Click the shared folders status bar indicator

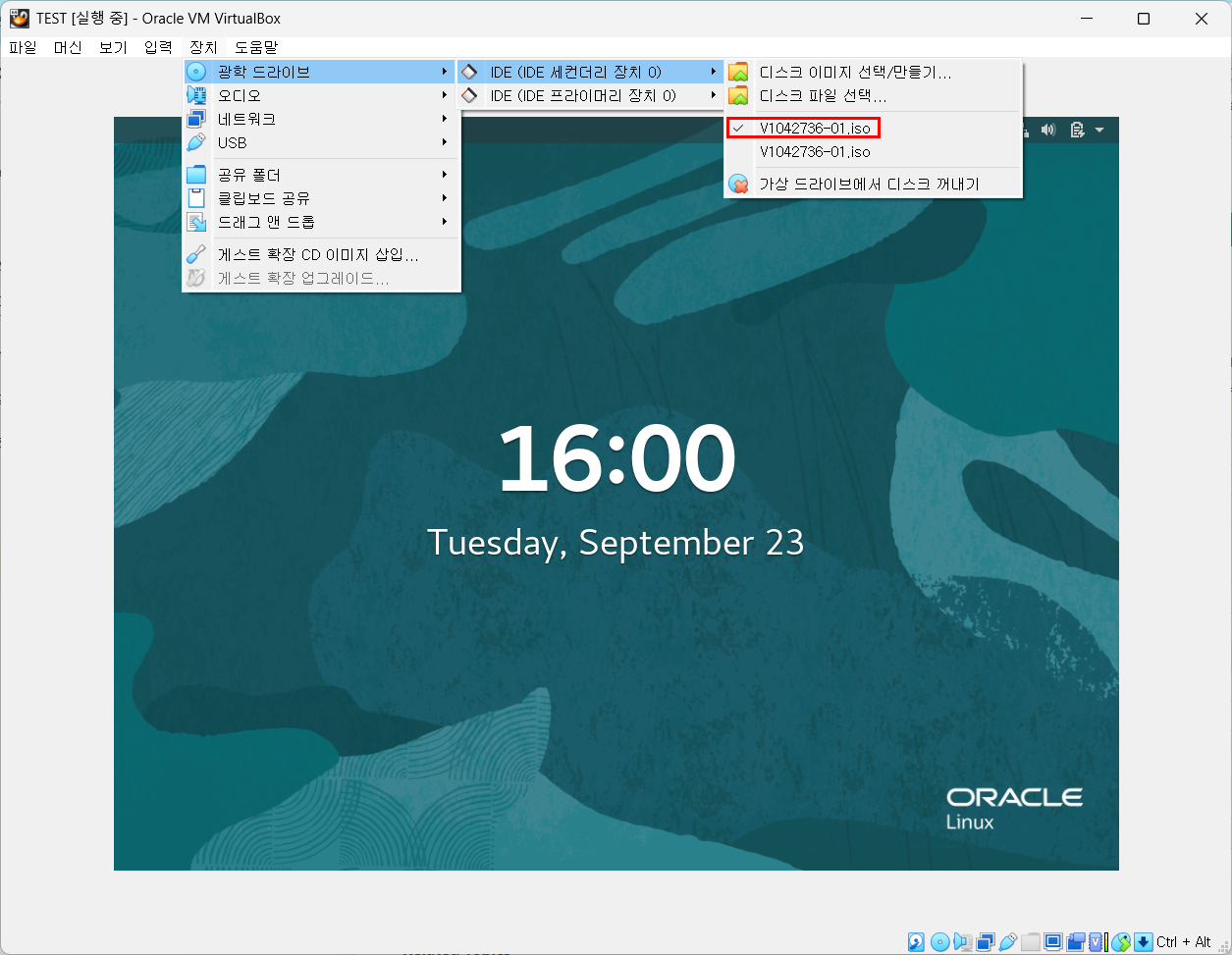pyautogui.click(x=1031, y=942)
